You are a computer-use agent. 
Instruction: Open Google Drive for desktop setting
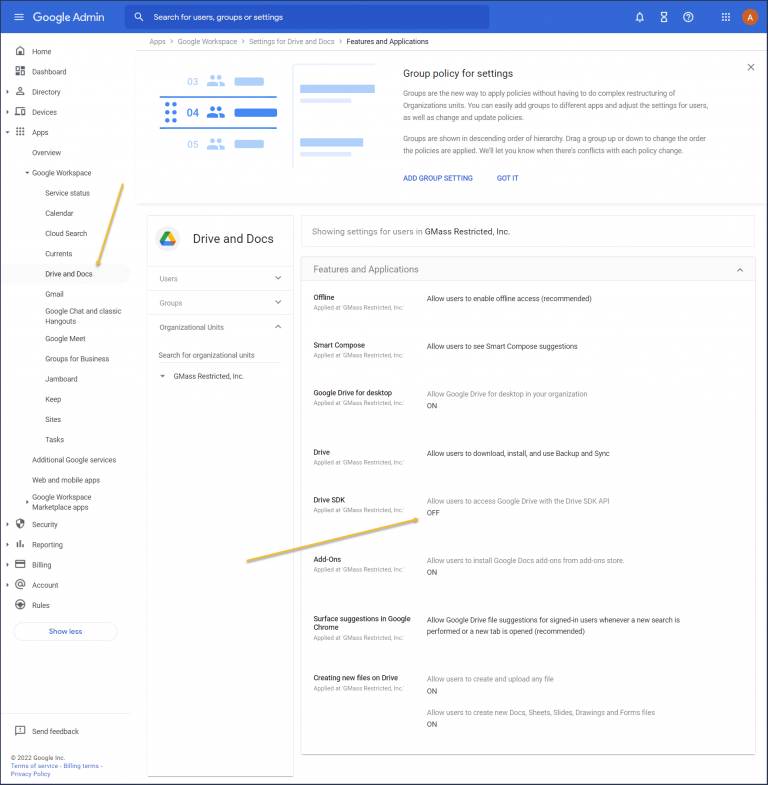tap(528, 399)
